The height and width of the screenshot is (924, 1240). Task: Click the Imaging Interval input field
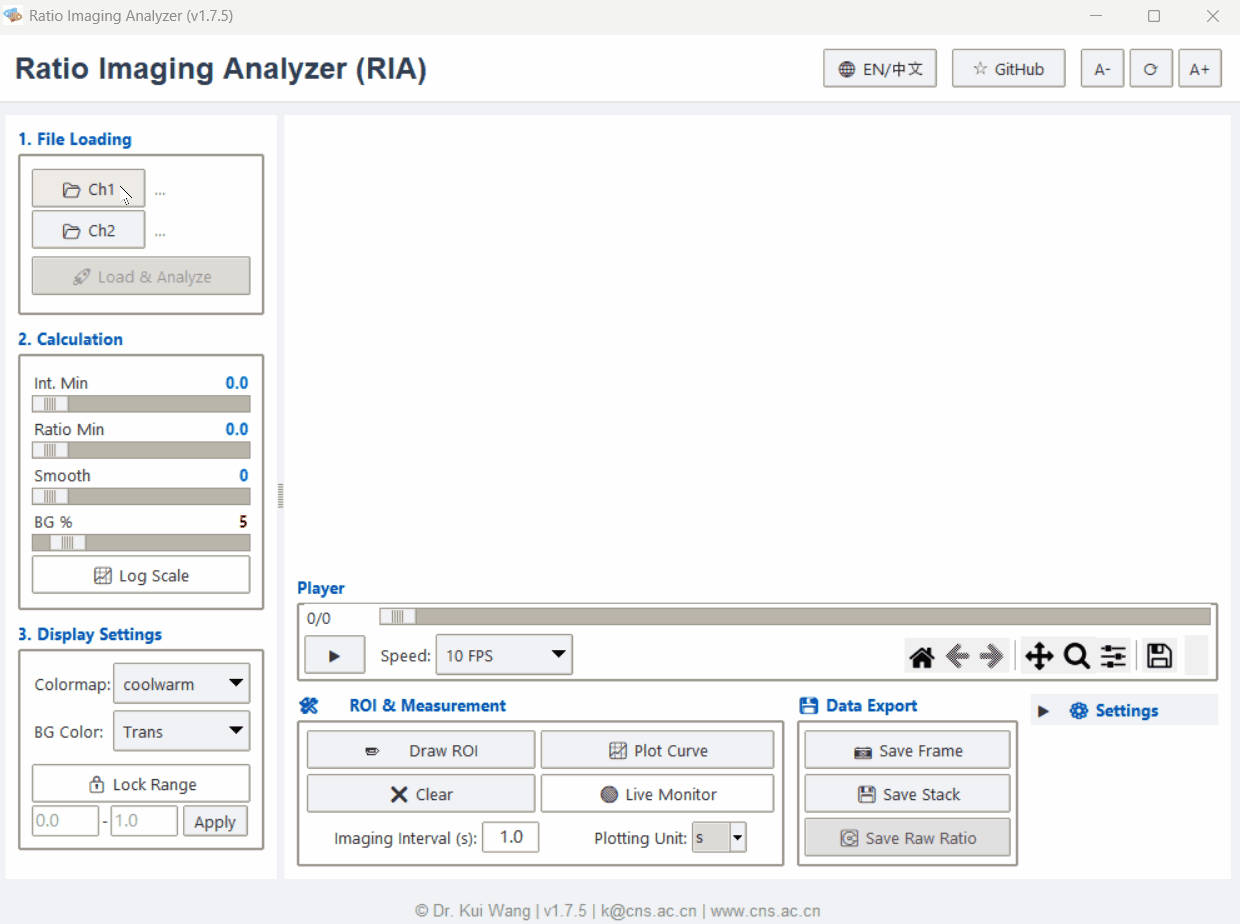[x=510, y=837]
